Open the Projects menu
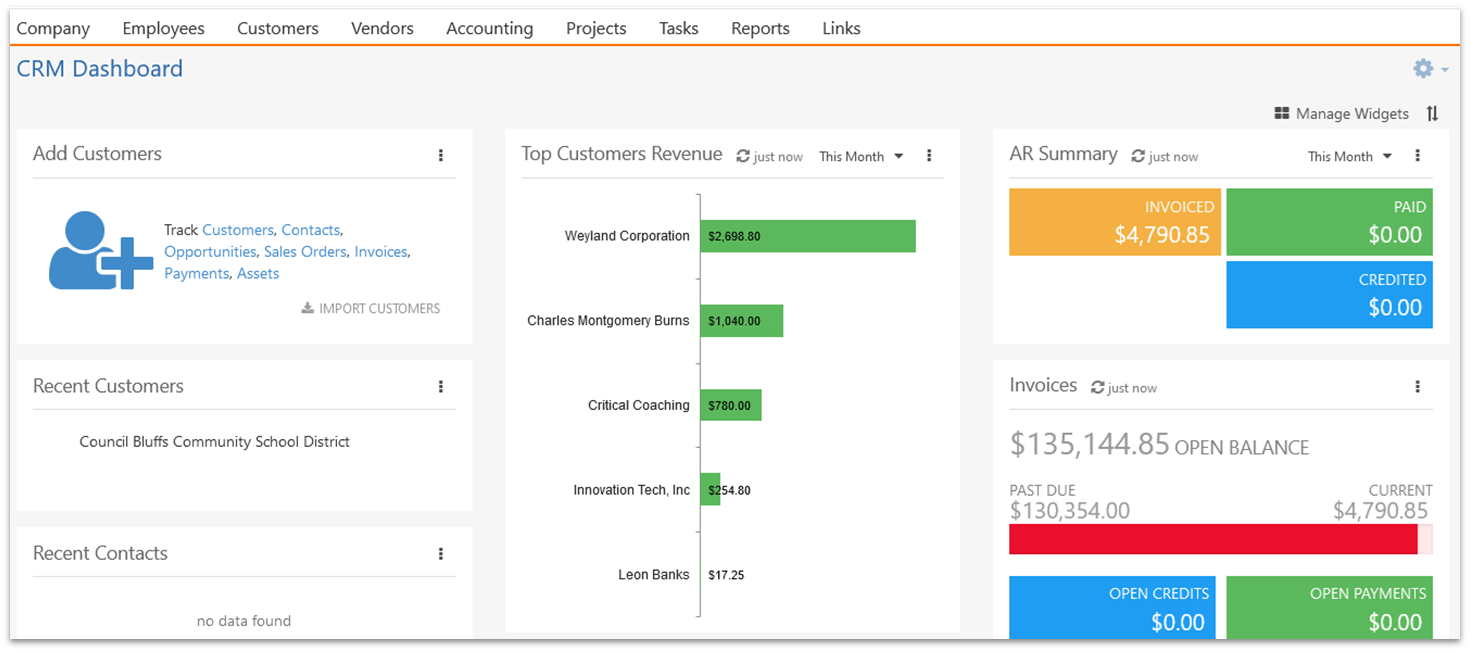Screen dimensions: 1470x652 tap(596, 28)
